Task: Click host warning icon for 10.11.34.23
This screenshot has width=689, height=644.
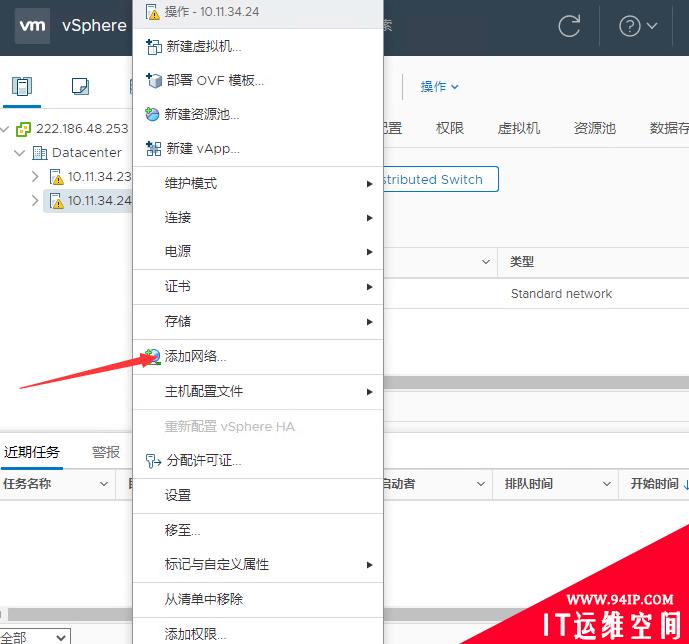Action: tap(56, 177)
